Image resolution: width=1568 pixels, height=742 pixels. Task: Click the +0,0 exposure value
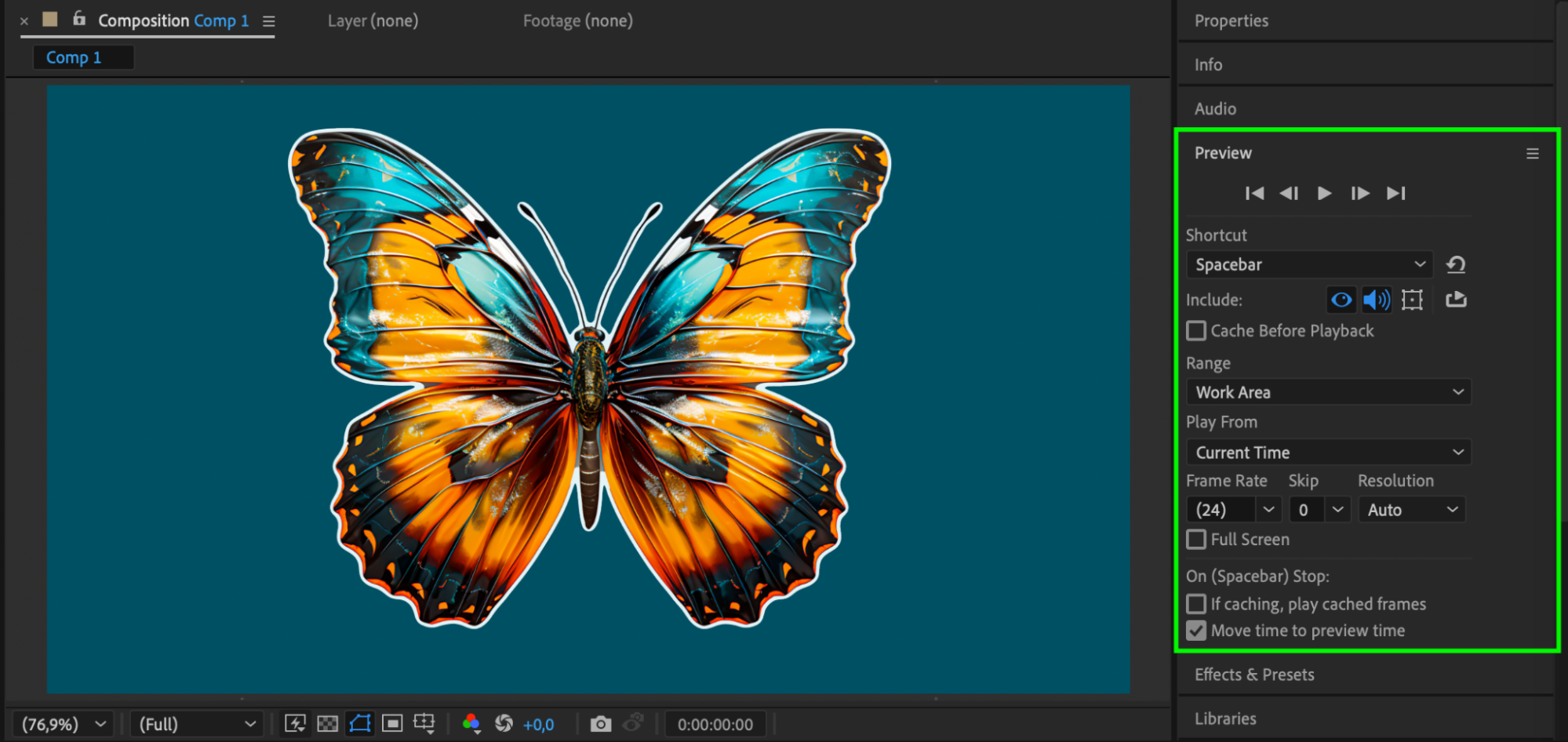click(539, 725)
